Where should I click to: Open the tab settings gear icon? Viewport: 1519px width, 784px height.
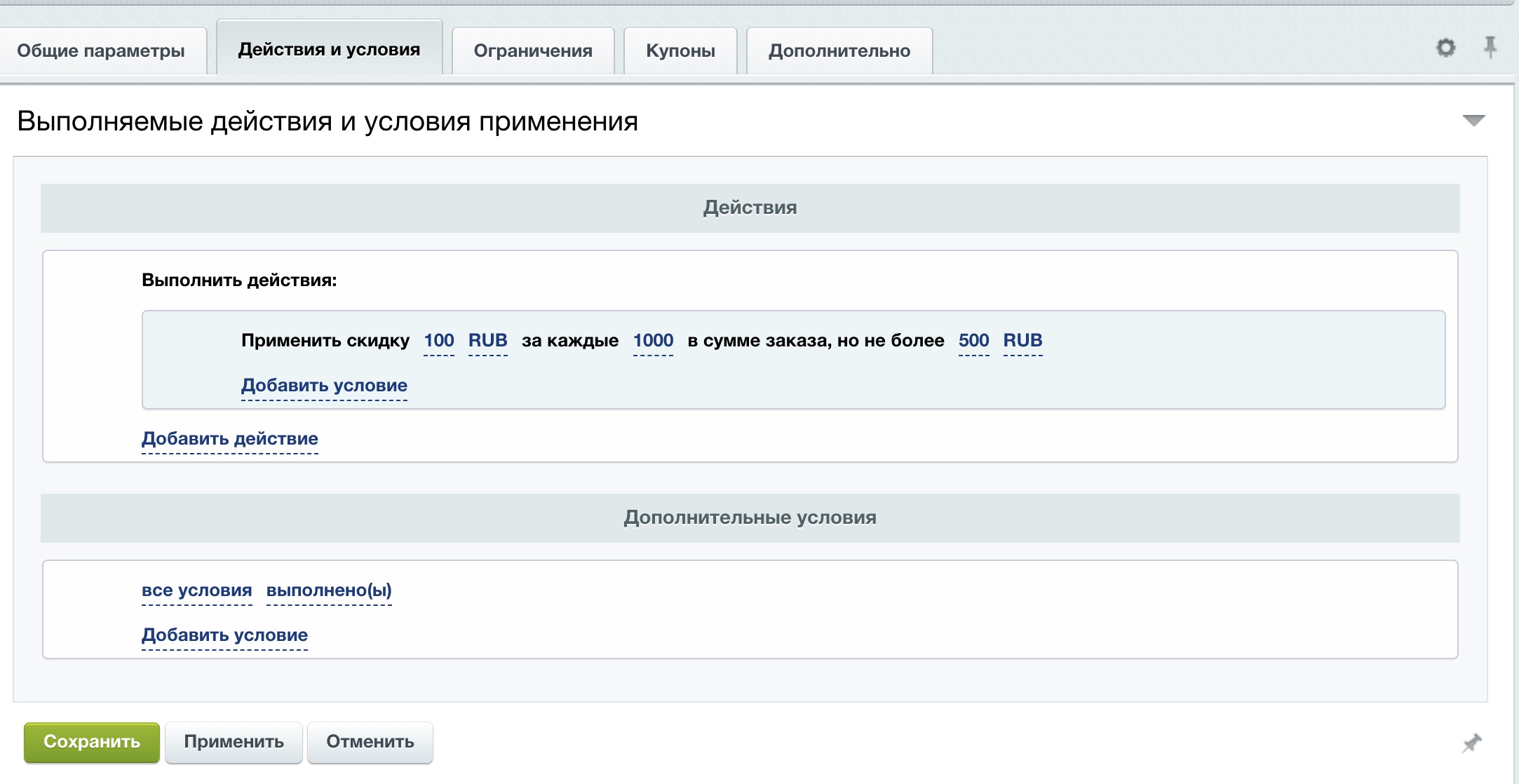pyautogui.click(x=1445, y=48)
